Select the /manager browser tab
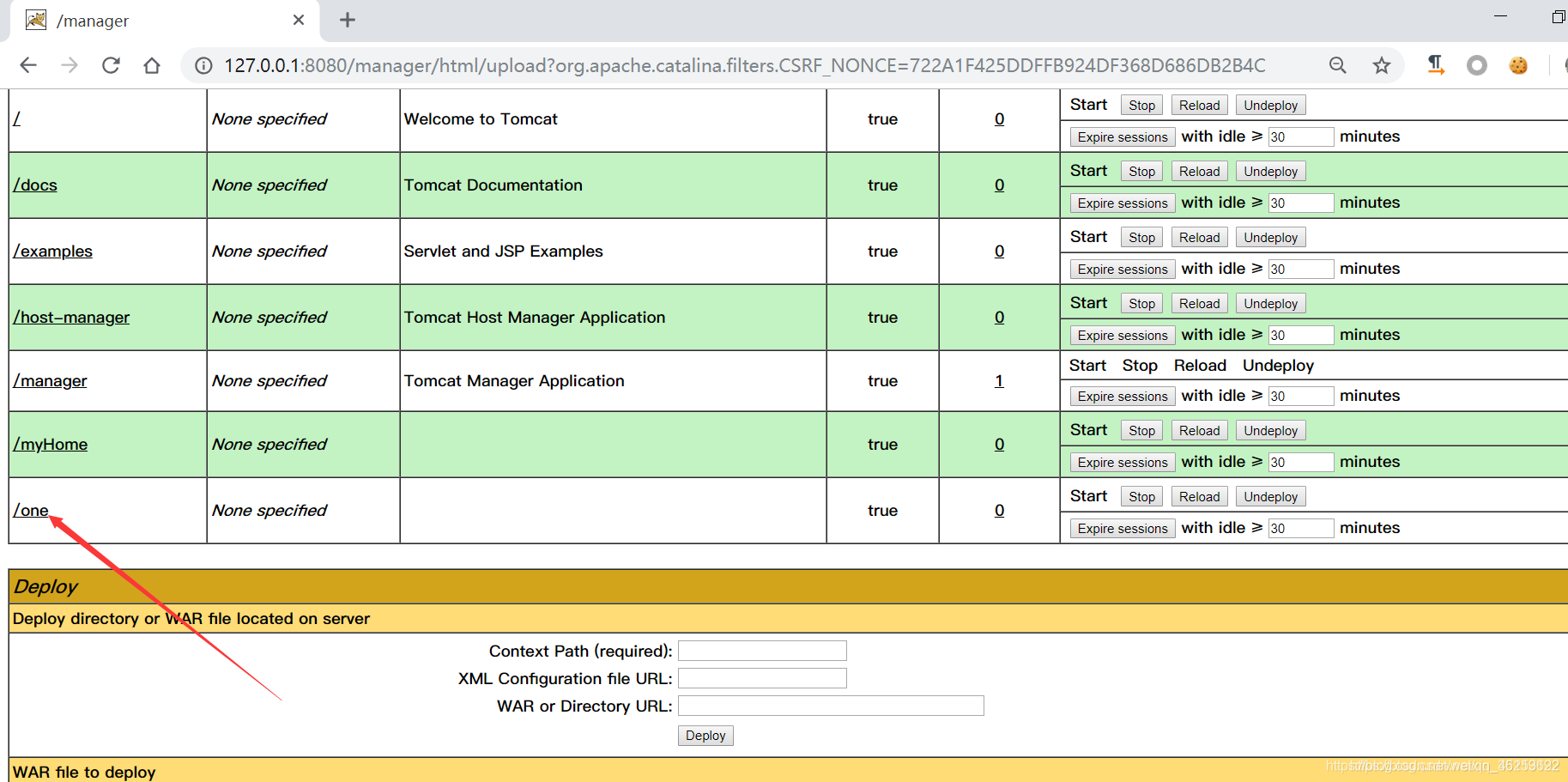Image resolution: width=1568 pixels, height=782 pixels. point(165,21)
